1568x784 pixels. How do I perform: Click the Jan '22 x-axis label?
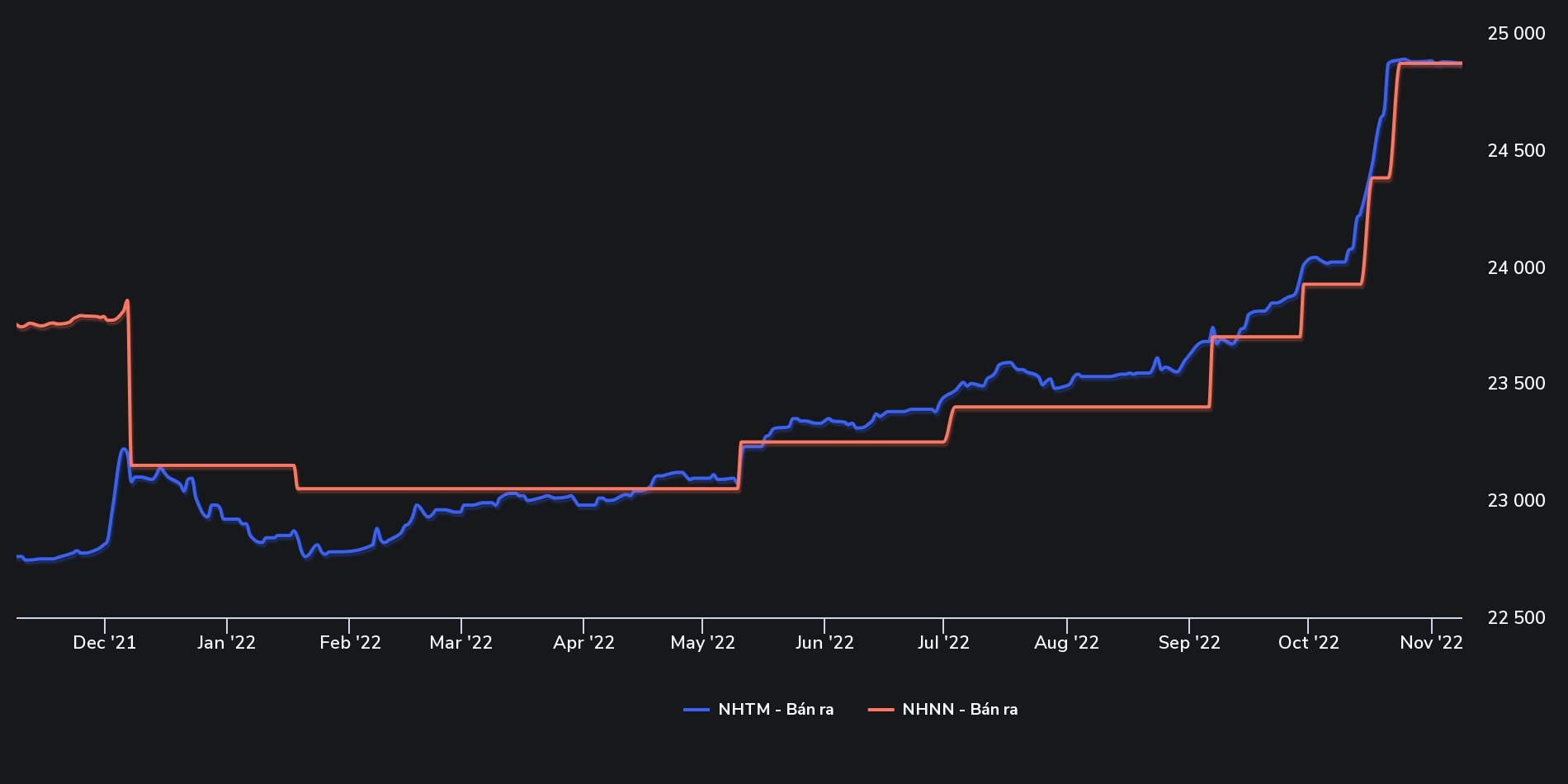[226, 643]
